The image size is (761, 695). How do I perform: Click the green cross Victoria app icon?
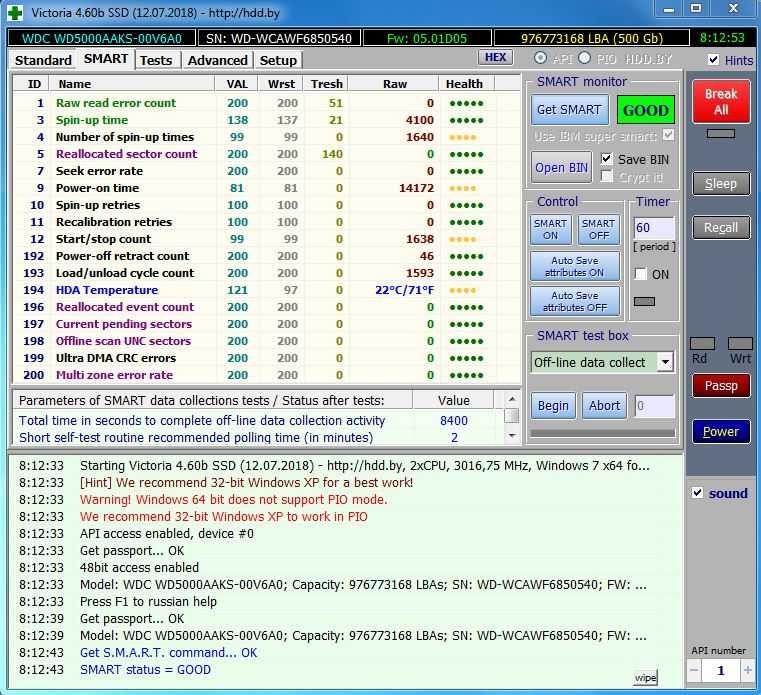click(x=15, y=13)
